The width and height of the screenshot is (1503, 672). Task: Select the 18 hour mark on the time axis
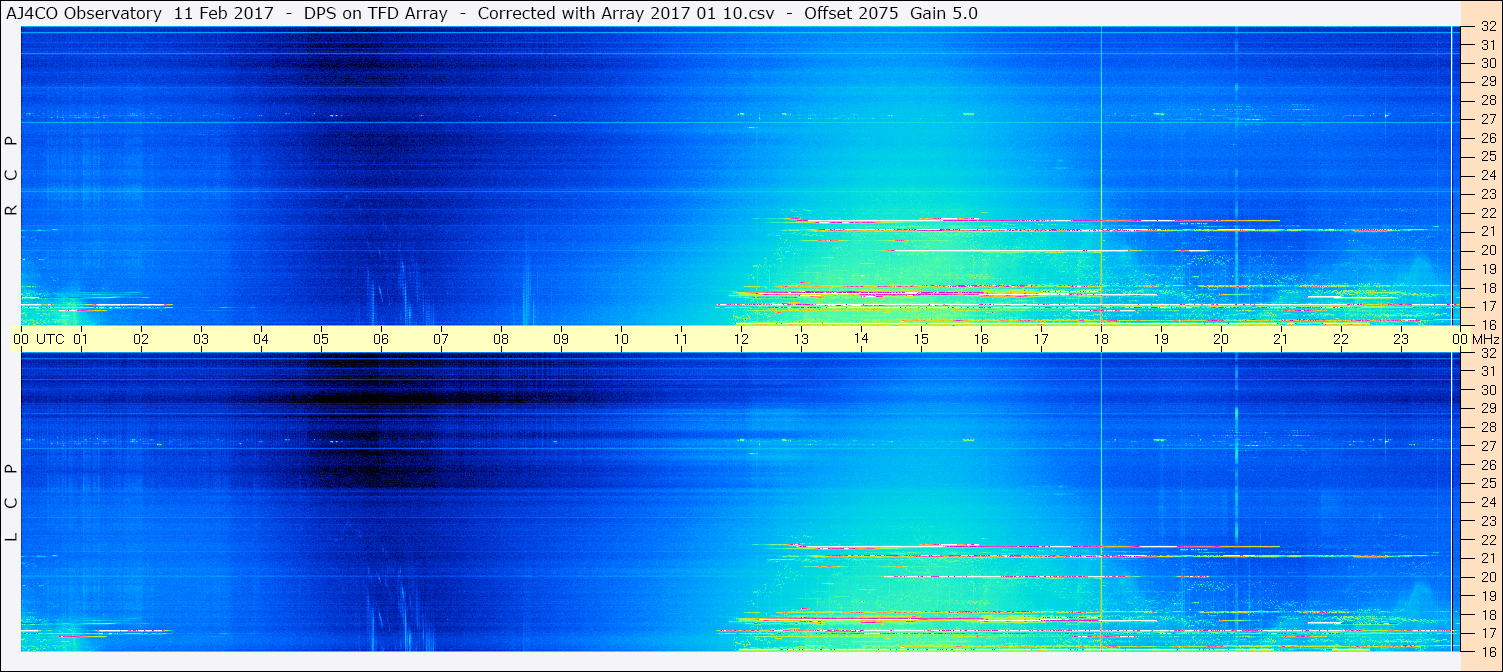click(x=1101, y=340)
